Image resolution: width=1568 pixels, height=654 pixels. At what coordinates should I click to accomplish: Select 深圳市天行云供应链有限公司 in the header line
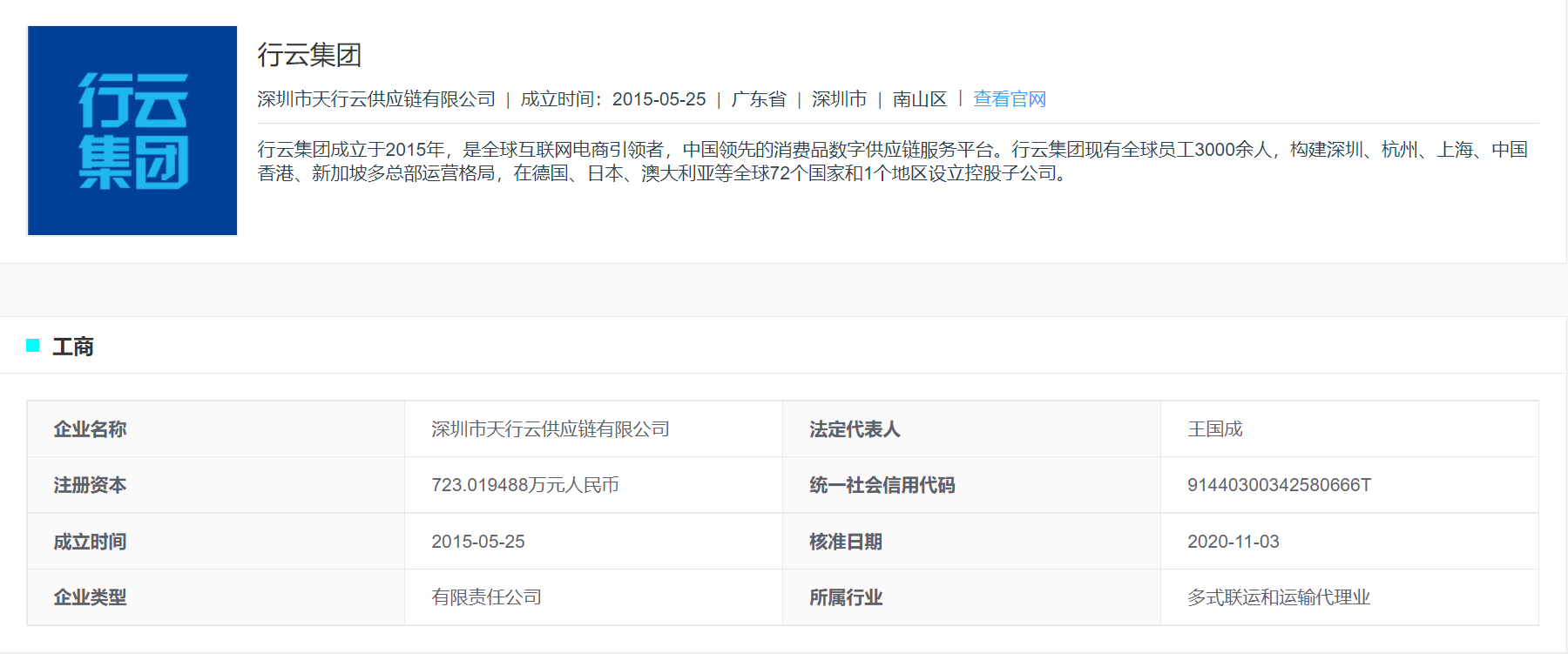pos(376,99)
